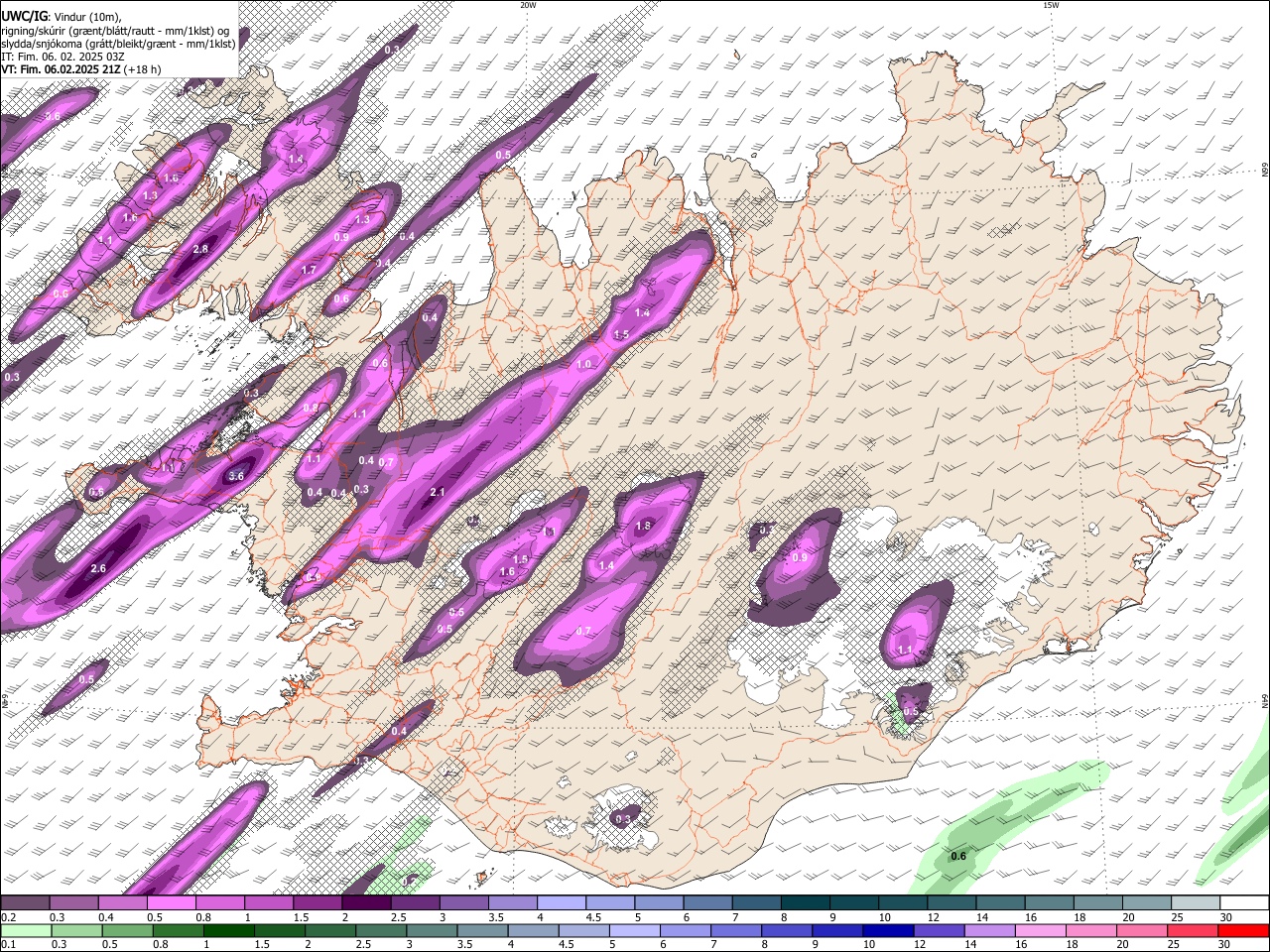Click the '0.6' value in the green offshore band
The width and height of the screenshot is (1270, 952).
958,856
